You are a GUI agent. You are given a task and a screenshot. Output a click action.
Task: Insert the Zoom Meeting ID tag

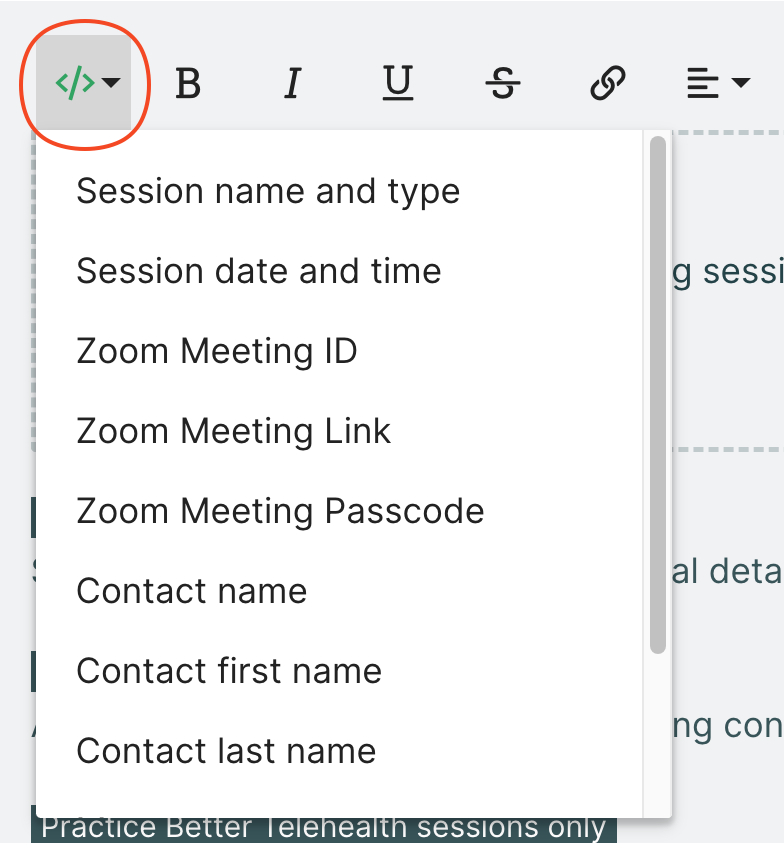pyautogui.click(x=216, y=351)
